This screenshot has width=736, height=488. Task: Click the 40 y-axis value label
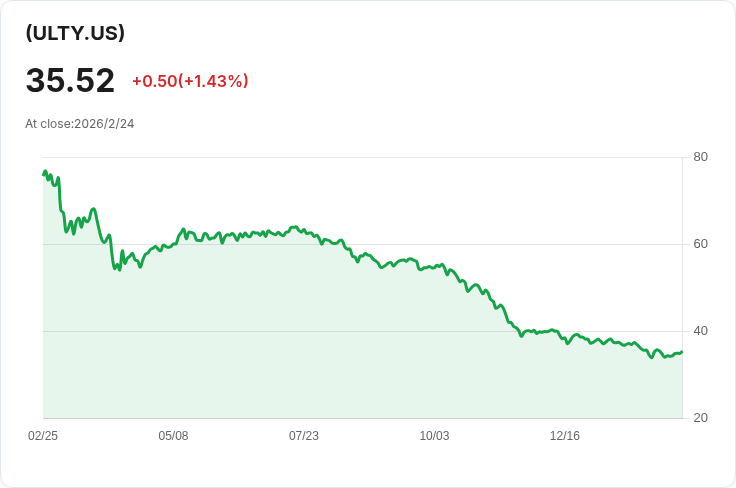(700, 331)
